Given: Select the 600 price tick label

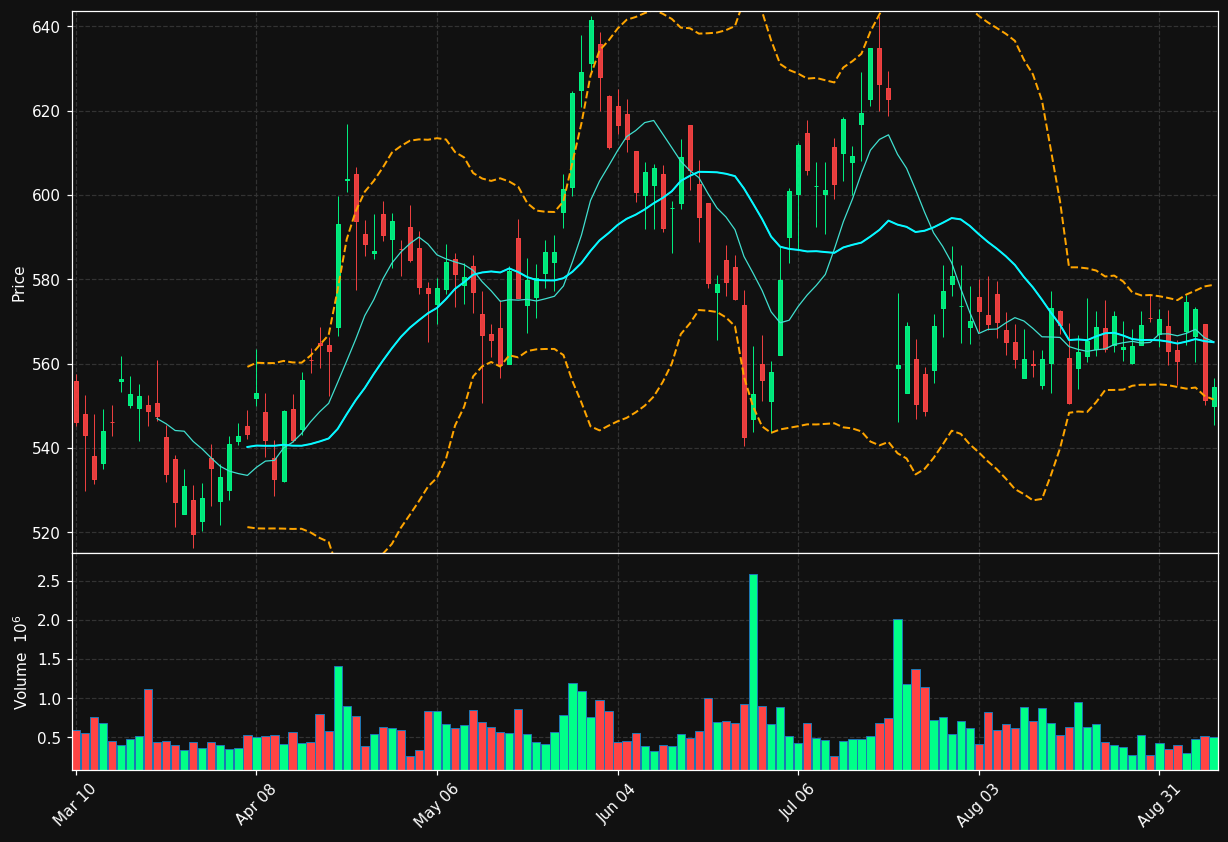Looking at the screenshot, I should [48, 195].
